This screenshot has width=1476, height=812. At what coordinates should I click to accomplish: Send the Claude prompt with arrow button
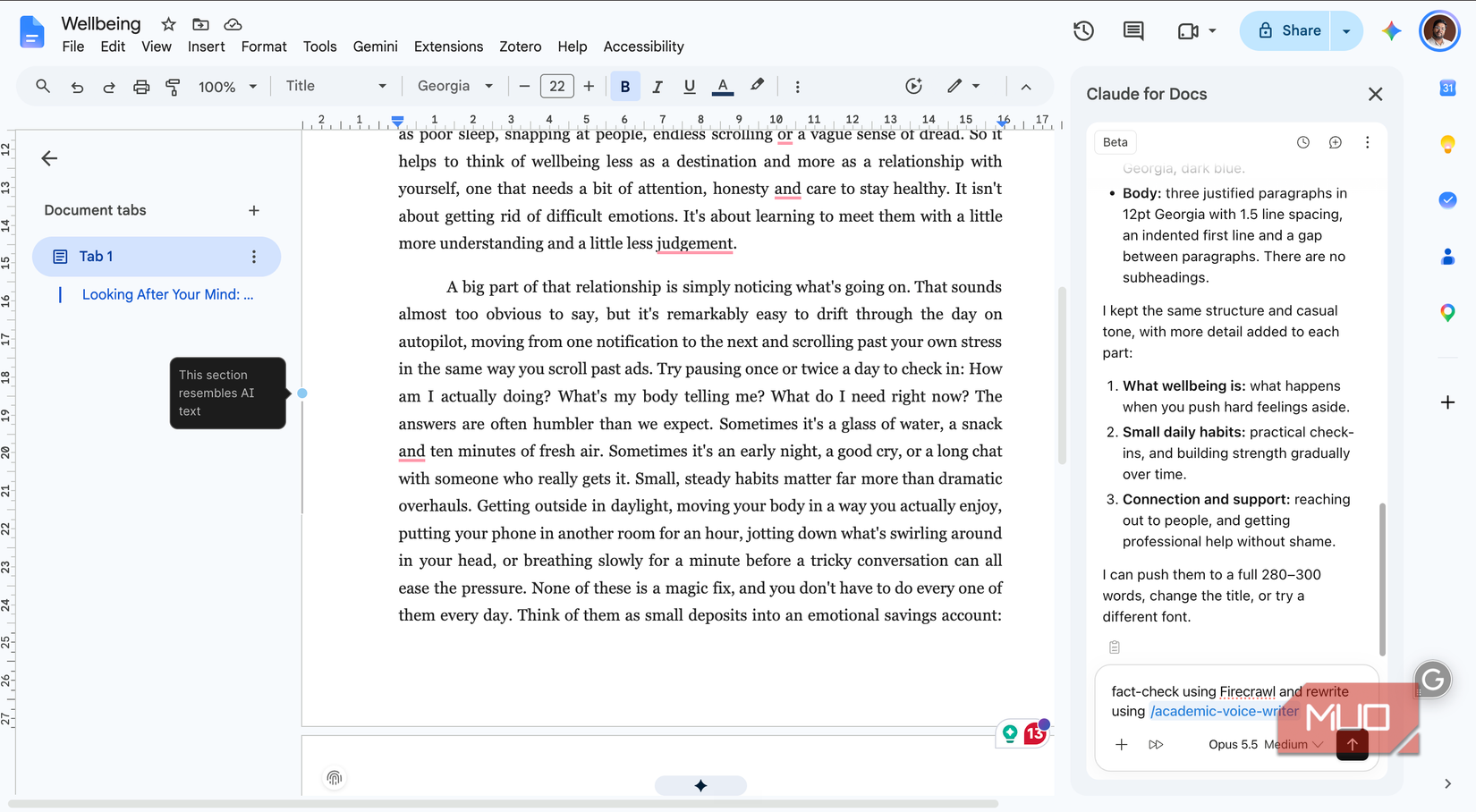coord(1352,744)
